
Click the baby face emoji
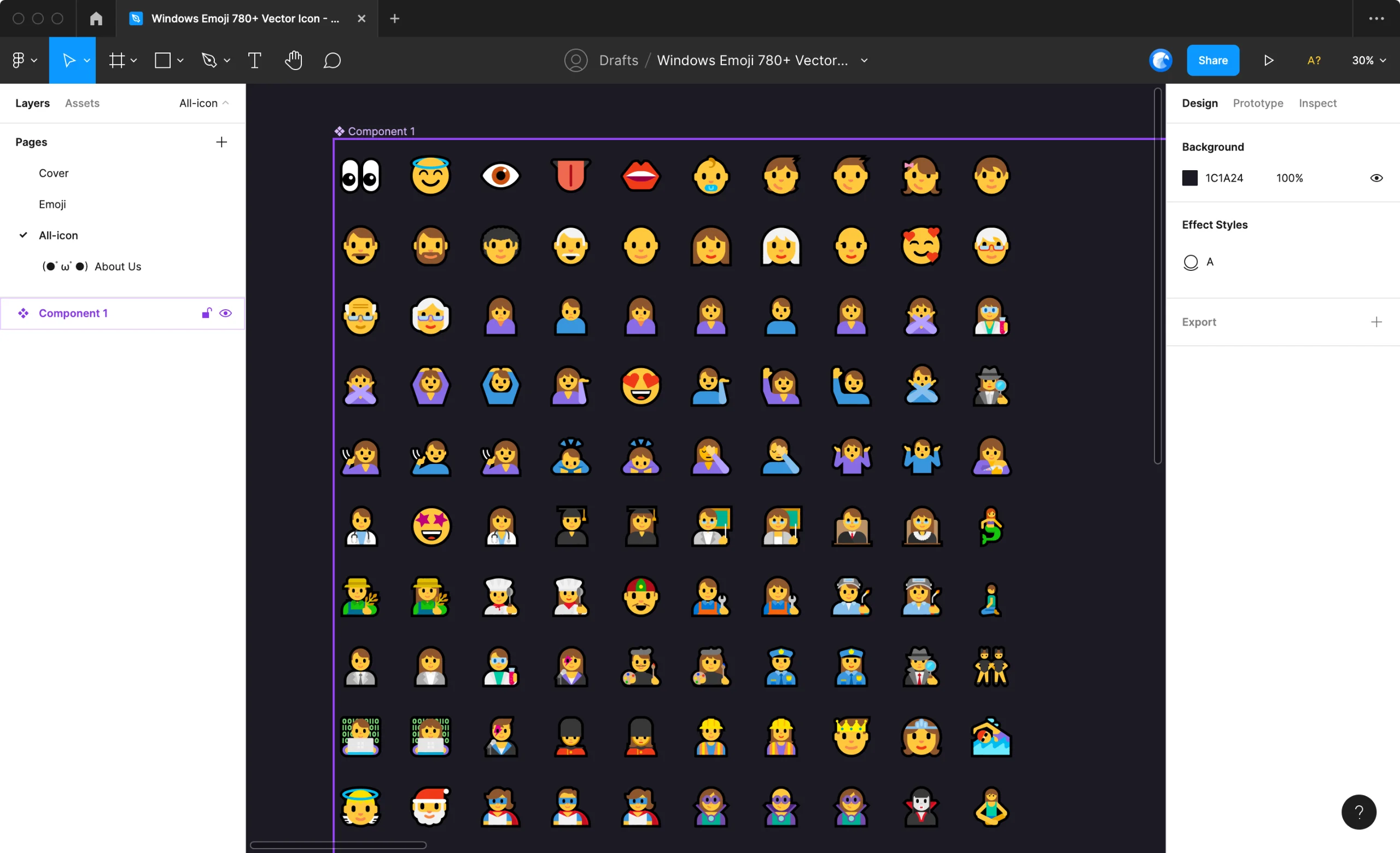711,176
